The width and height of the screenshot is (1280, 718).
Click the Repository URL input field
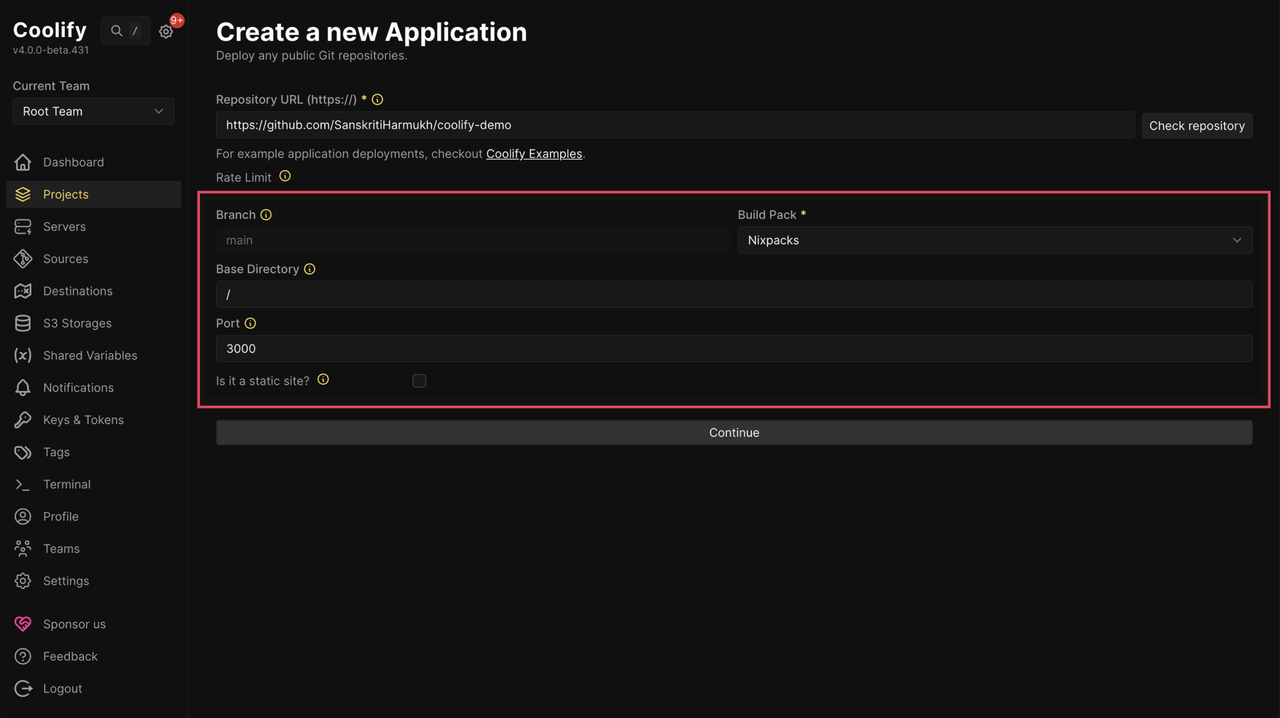click(675, 125)
